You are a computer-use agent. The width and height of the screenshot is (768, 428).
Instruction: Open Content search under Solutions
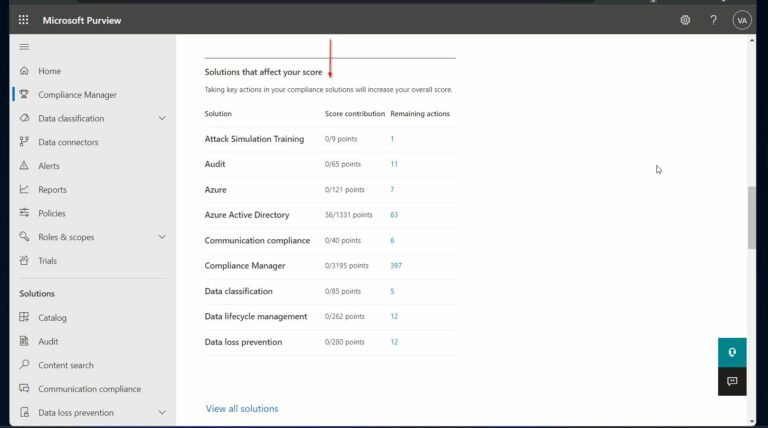coord(66,365)
